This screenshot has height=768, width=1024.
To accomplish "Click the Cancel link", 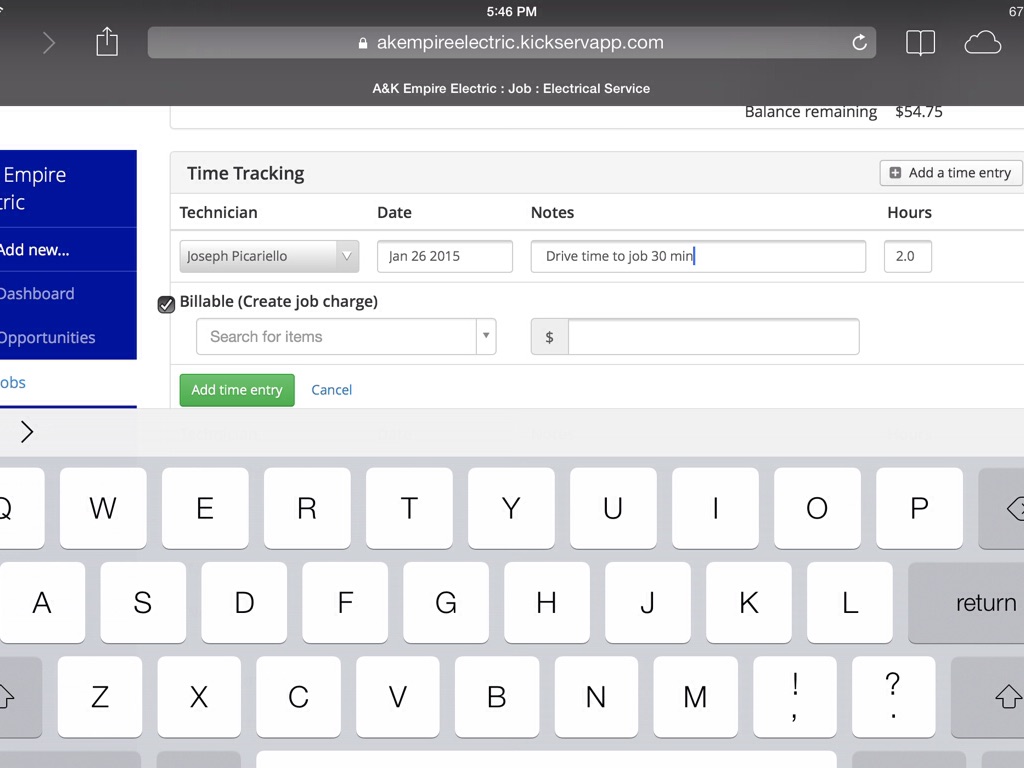I will pyautogui.click(x=331, y=390).
